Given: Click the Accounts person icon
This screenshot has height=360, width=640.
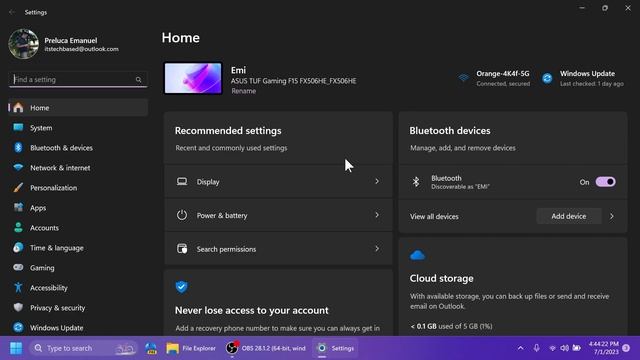Looking at the screenshot, I should coord(18,228).
